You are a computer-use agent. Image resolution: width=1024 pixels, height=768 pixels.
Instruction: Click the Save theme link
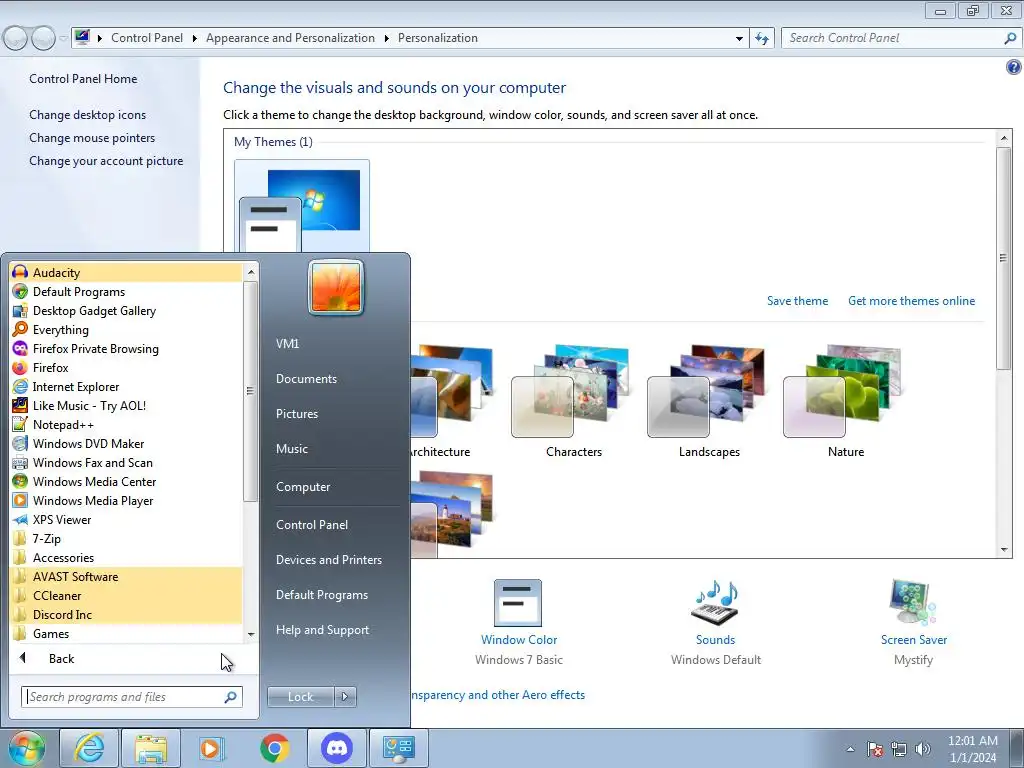coord(797,301)
